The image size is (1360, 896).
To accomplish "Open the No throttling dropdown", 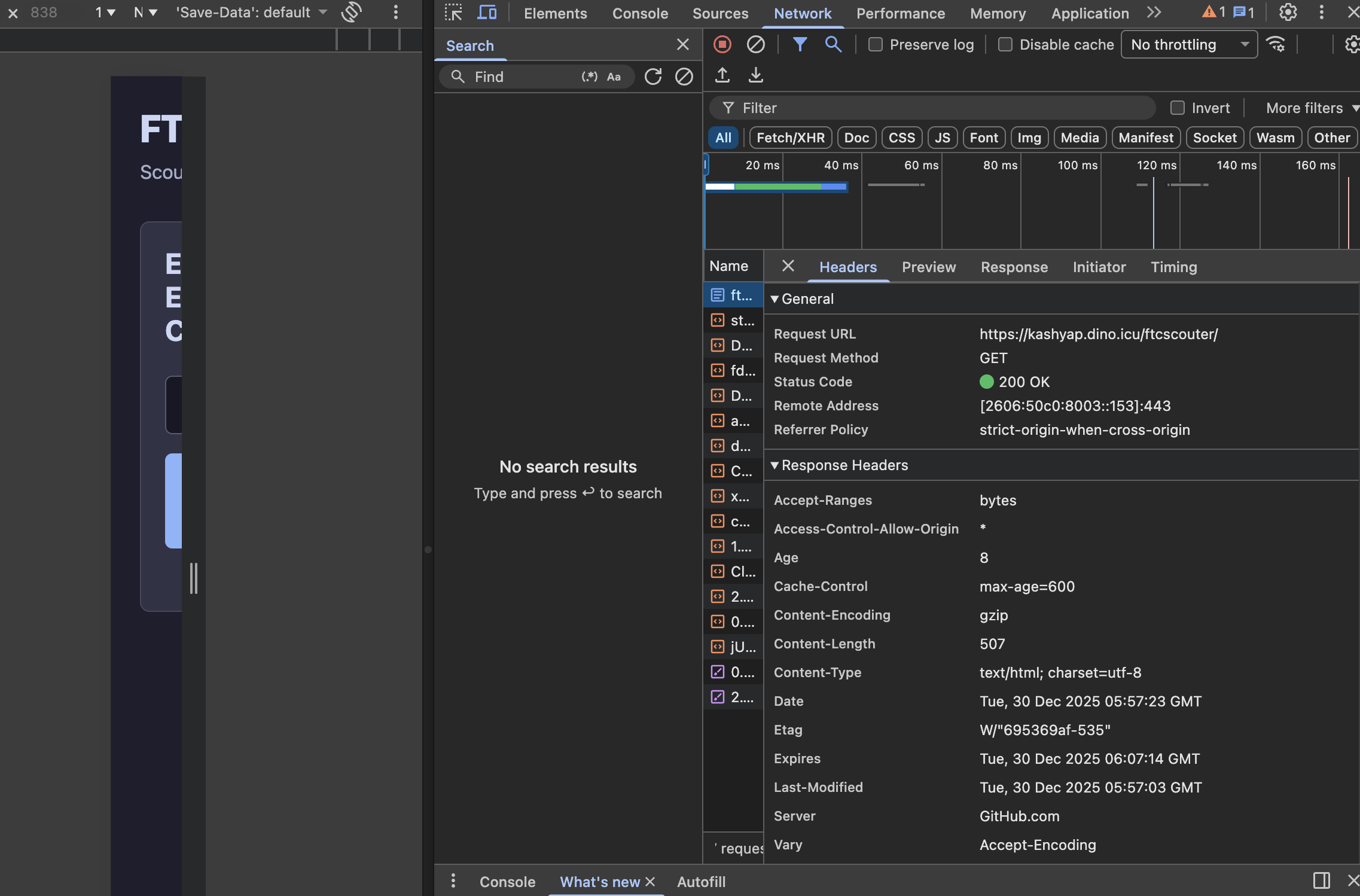I will pyautogui.click(x=1189, y=45).
